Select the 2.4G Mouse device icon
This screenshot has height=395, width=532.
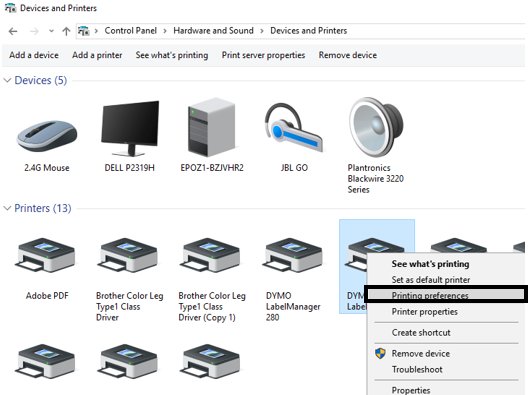point(47,135)
